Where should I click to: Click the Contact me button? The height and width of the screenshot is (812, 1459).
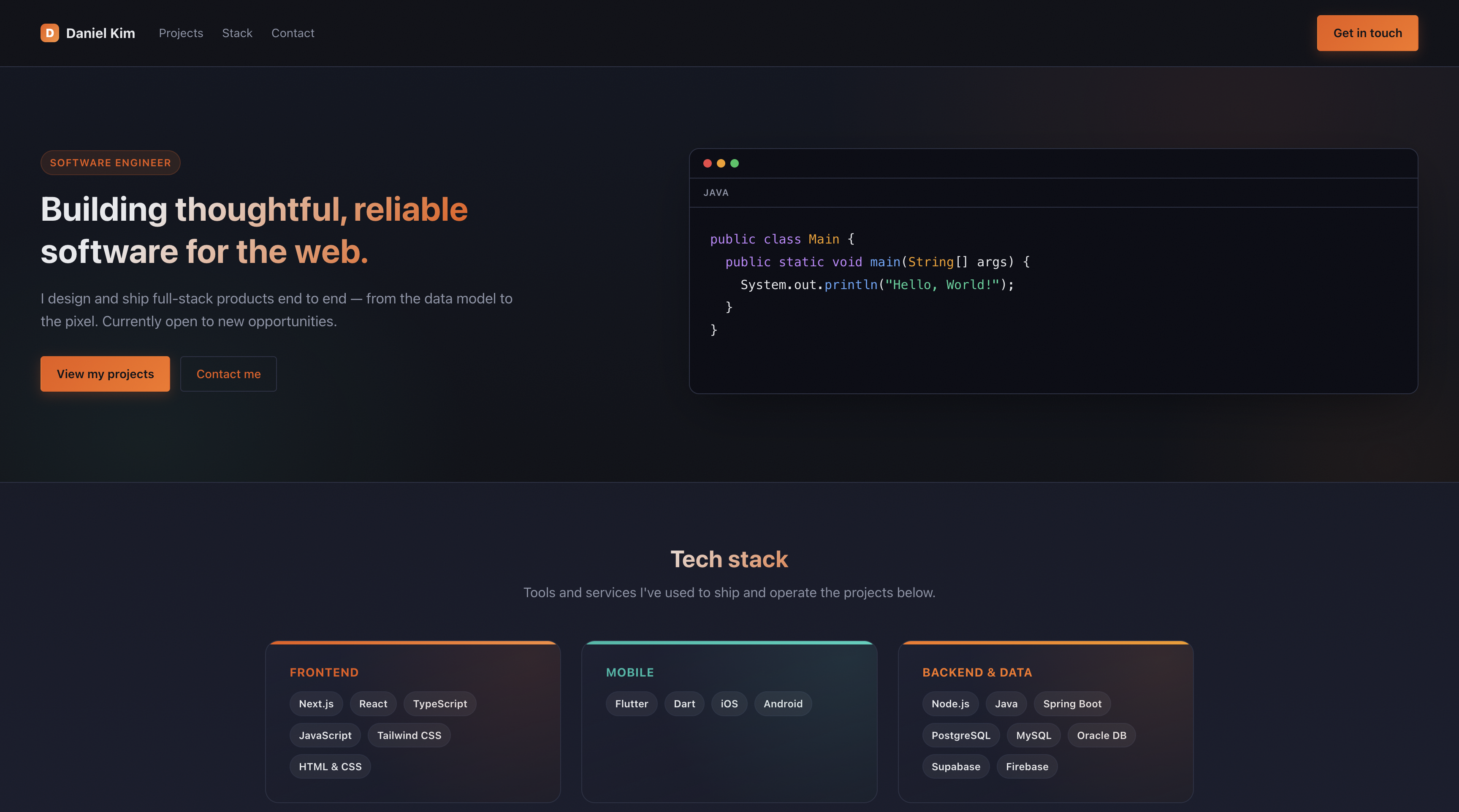coord(228,374)
